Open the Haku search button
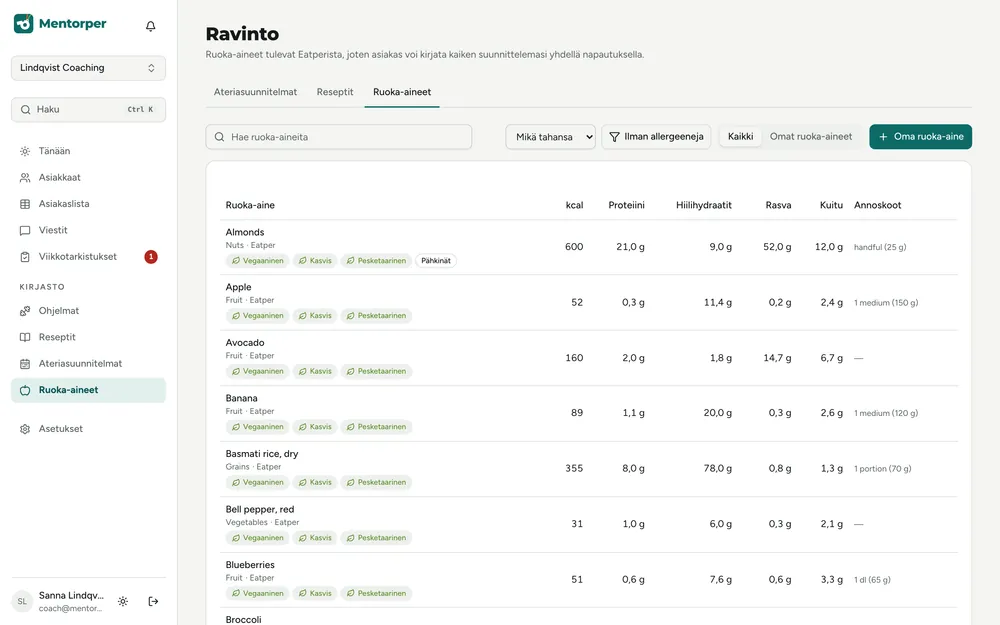1000x625 pixels. click(88, 110)
